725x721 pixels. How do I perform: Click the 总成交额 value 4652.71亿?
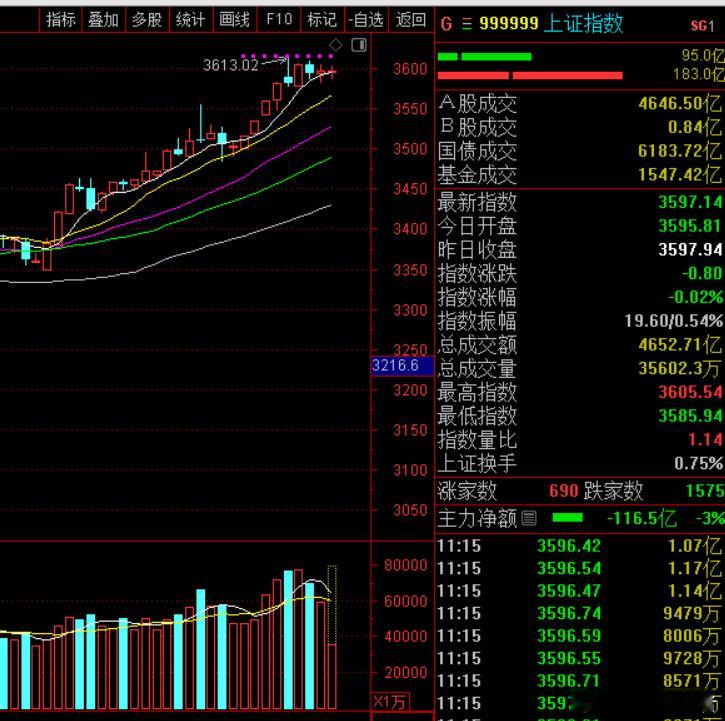pyautogui.click(x=680, y=345)
